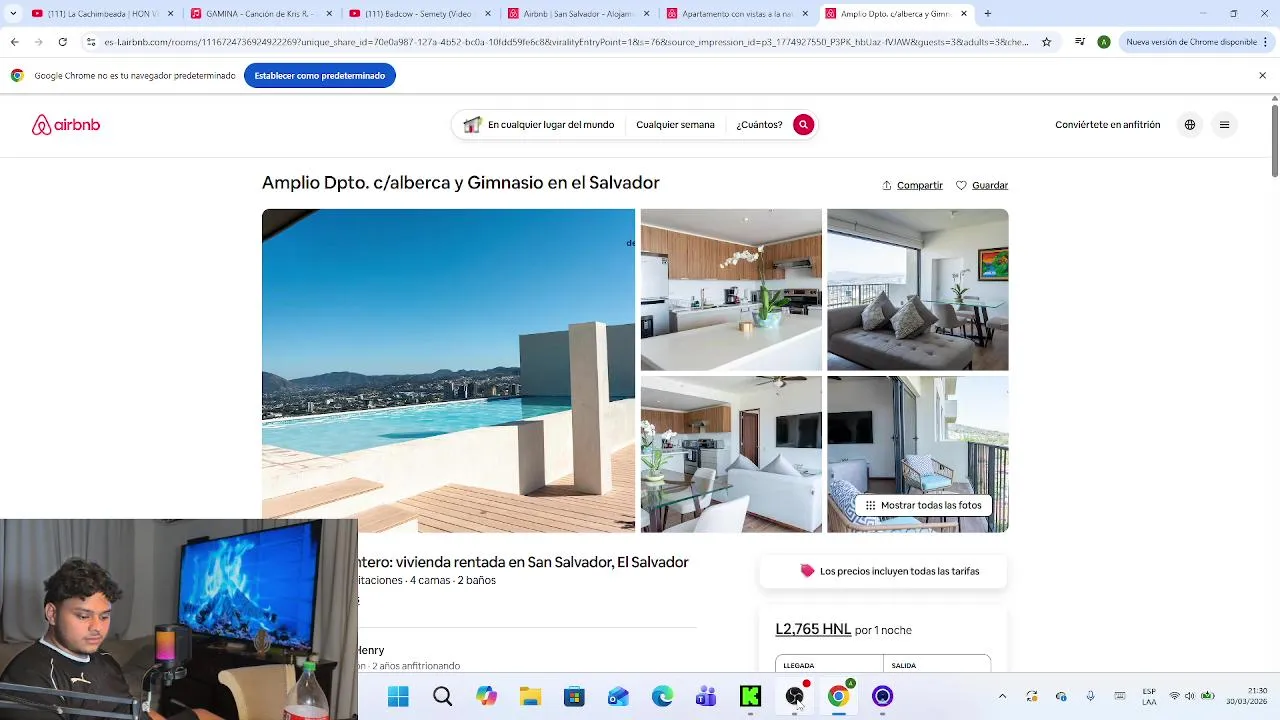Bookmark this page with star icon
The height and width of the screenshot is (720, 1280).
click(x=1046, y=42)
